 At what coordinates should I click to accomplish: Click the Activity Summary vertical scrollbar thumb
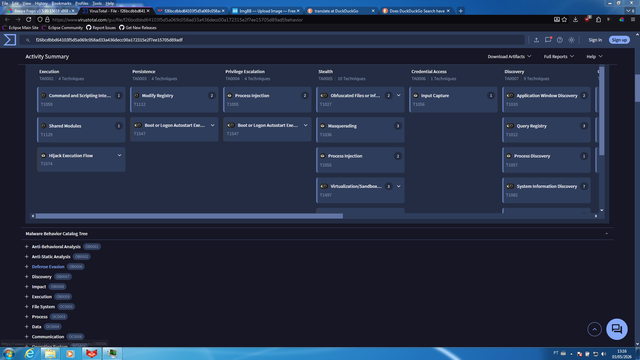602,110
